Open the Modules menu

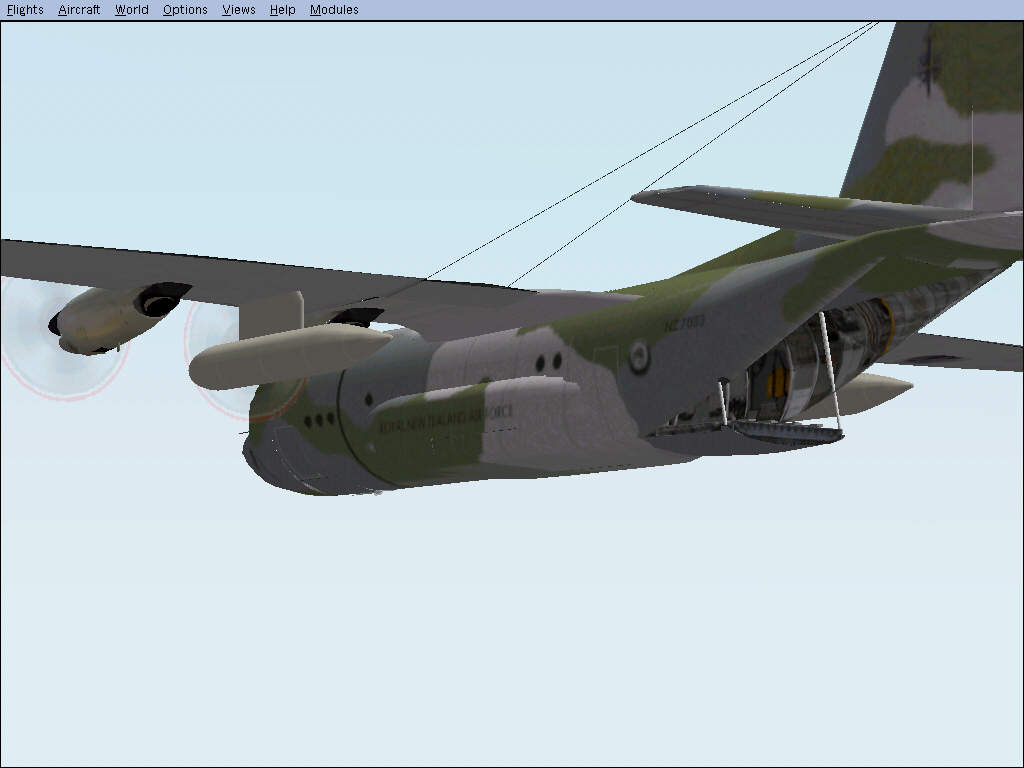[x=334, y=10]
